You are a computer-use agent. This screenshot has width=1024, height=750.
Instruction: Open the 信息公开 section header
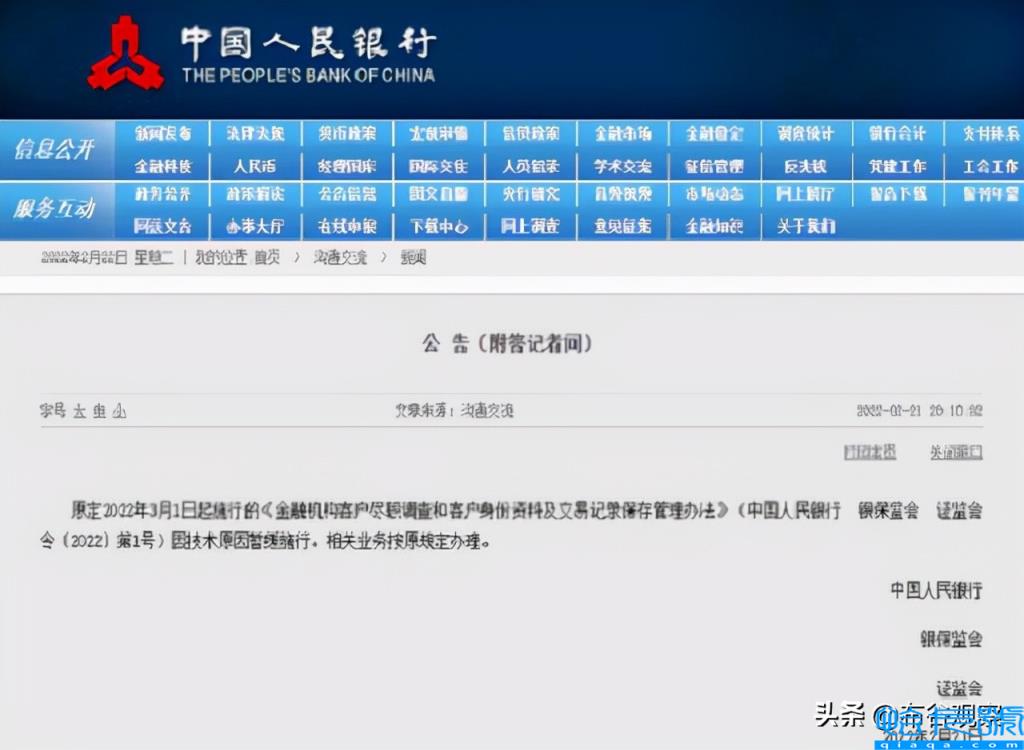pos(54,150)
